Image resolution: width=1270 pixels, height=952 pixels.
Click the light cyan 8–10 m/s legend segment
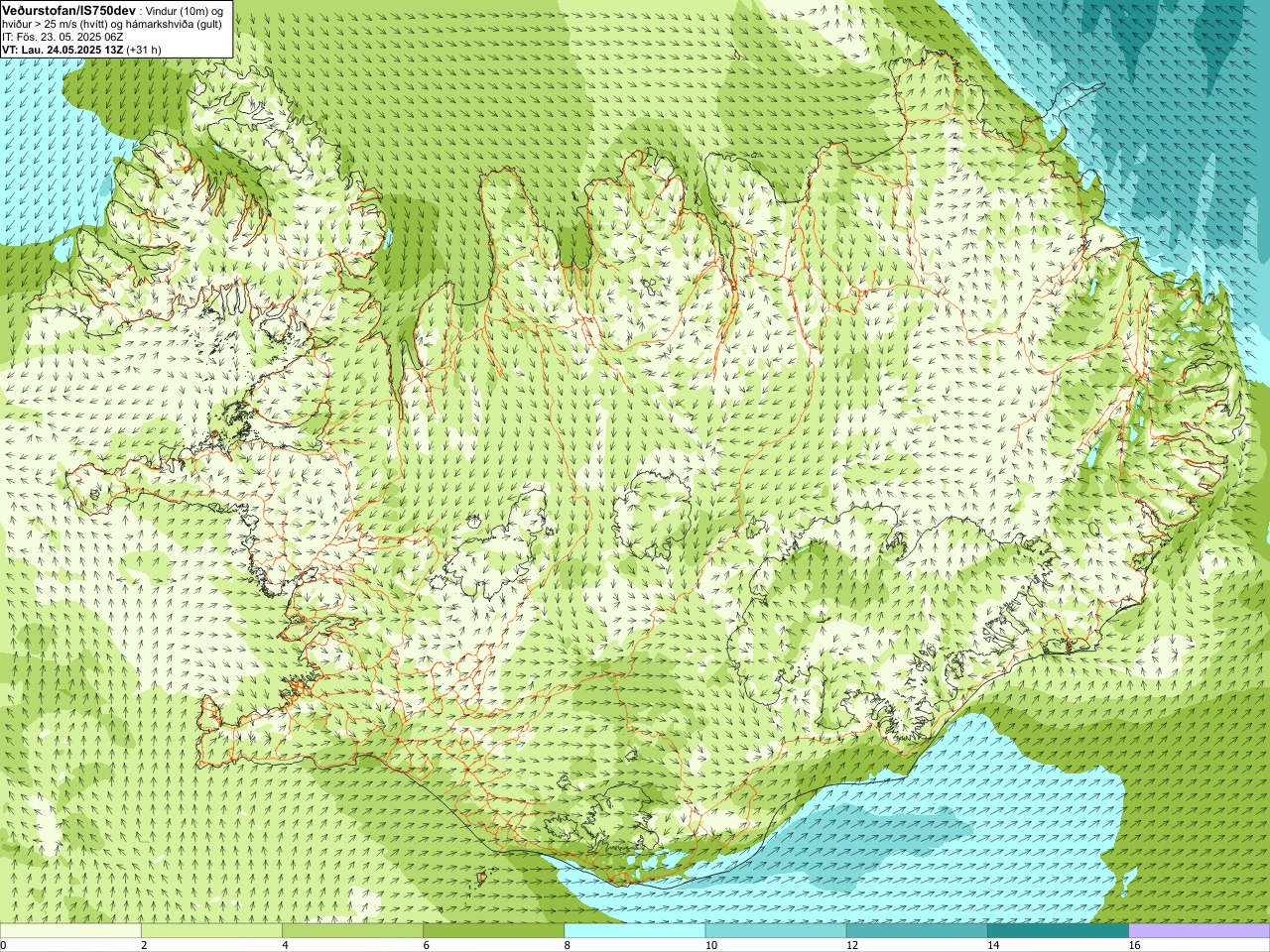pos(635,931)
